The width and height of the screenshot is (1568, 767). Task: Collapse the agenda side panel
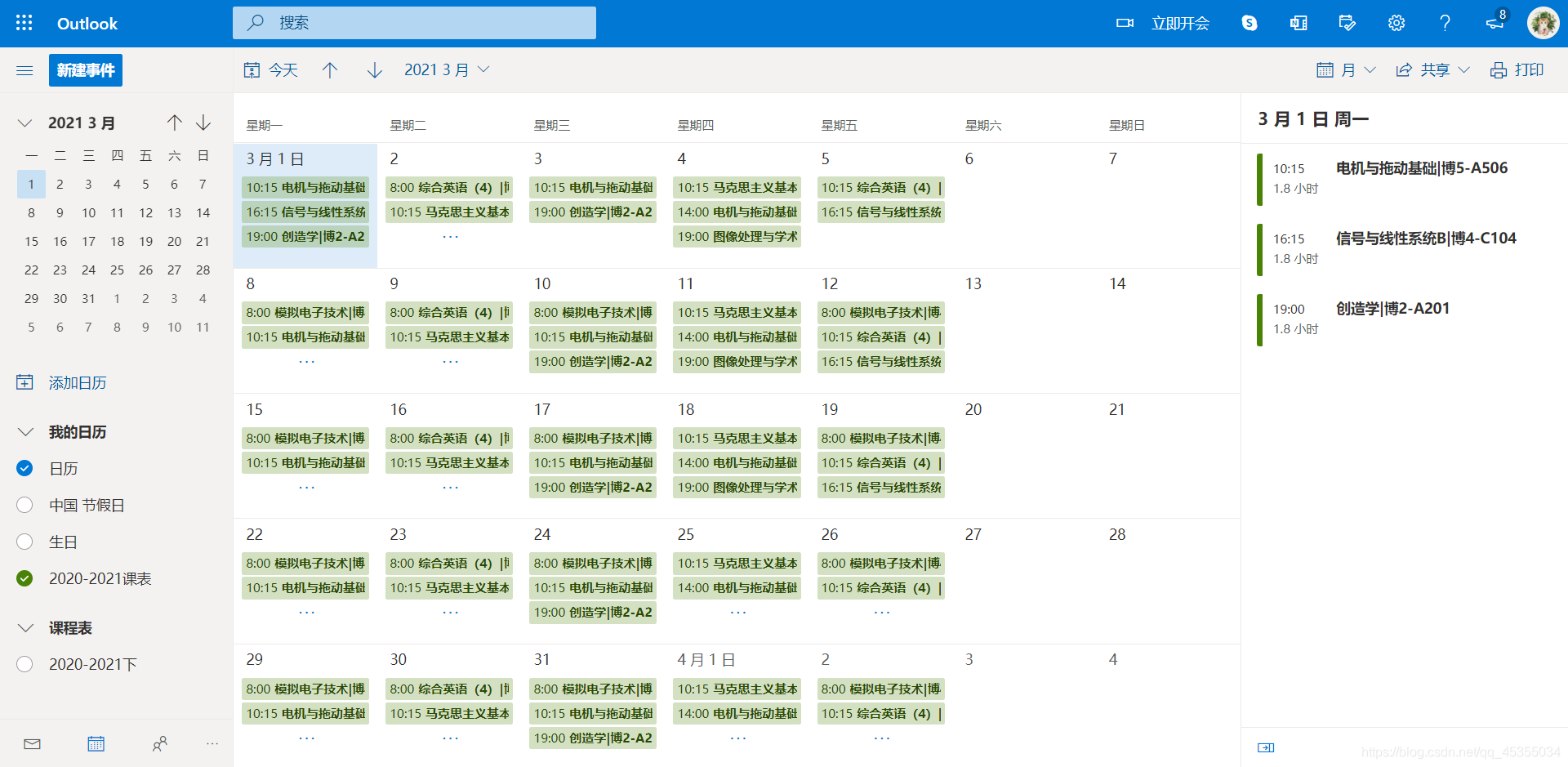click(1266, 747)
